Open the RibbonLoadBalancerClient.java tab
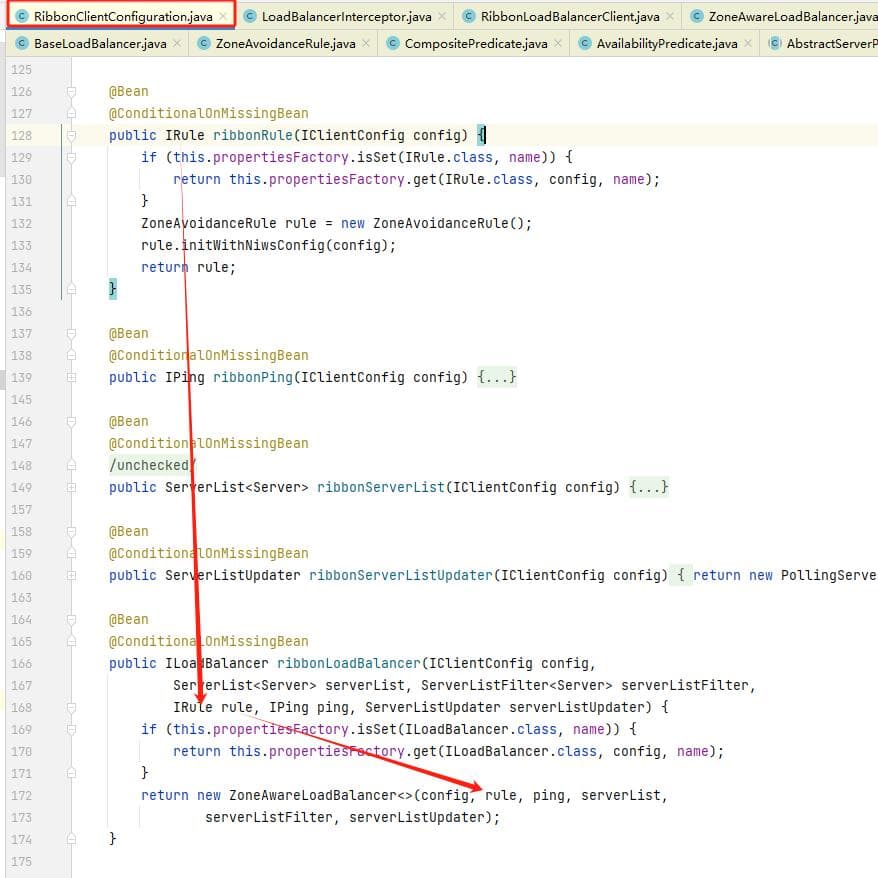The width and height of the screenshot is (878, 878). click(x=570, y=16)
